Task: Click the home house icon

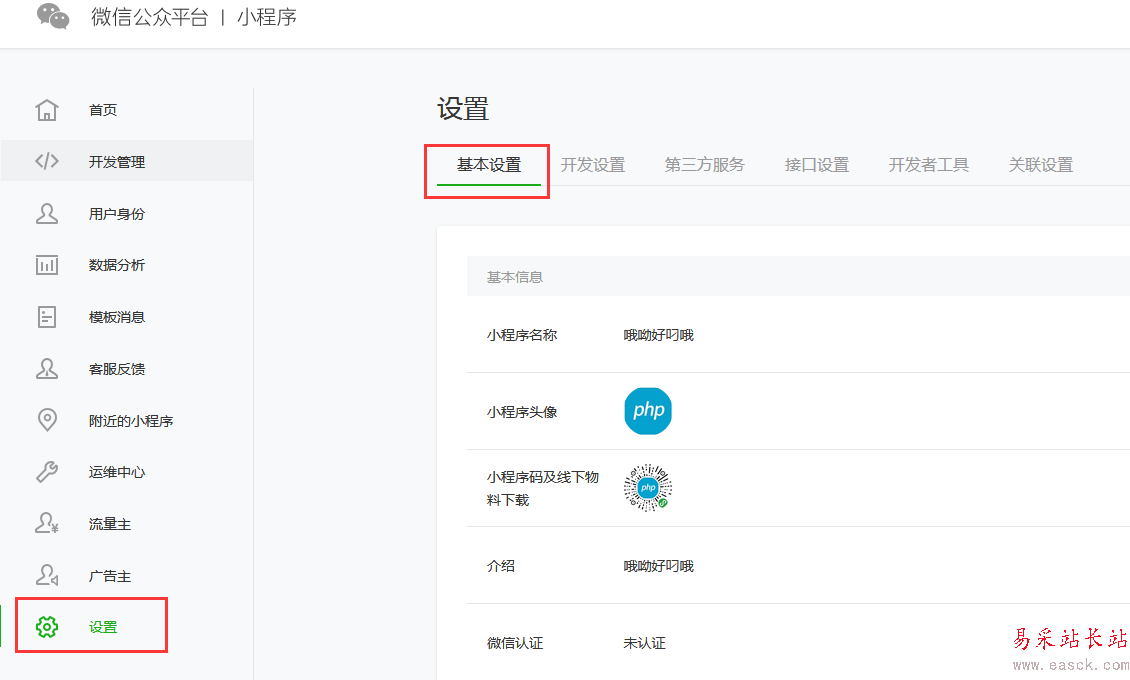Action: 47,110
